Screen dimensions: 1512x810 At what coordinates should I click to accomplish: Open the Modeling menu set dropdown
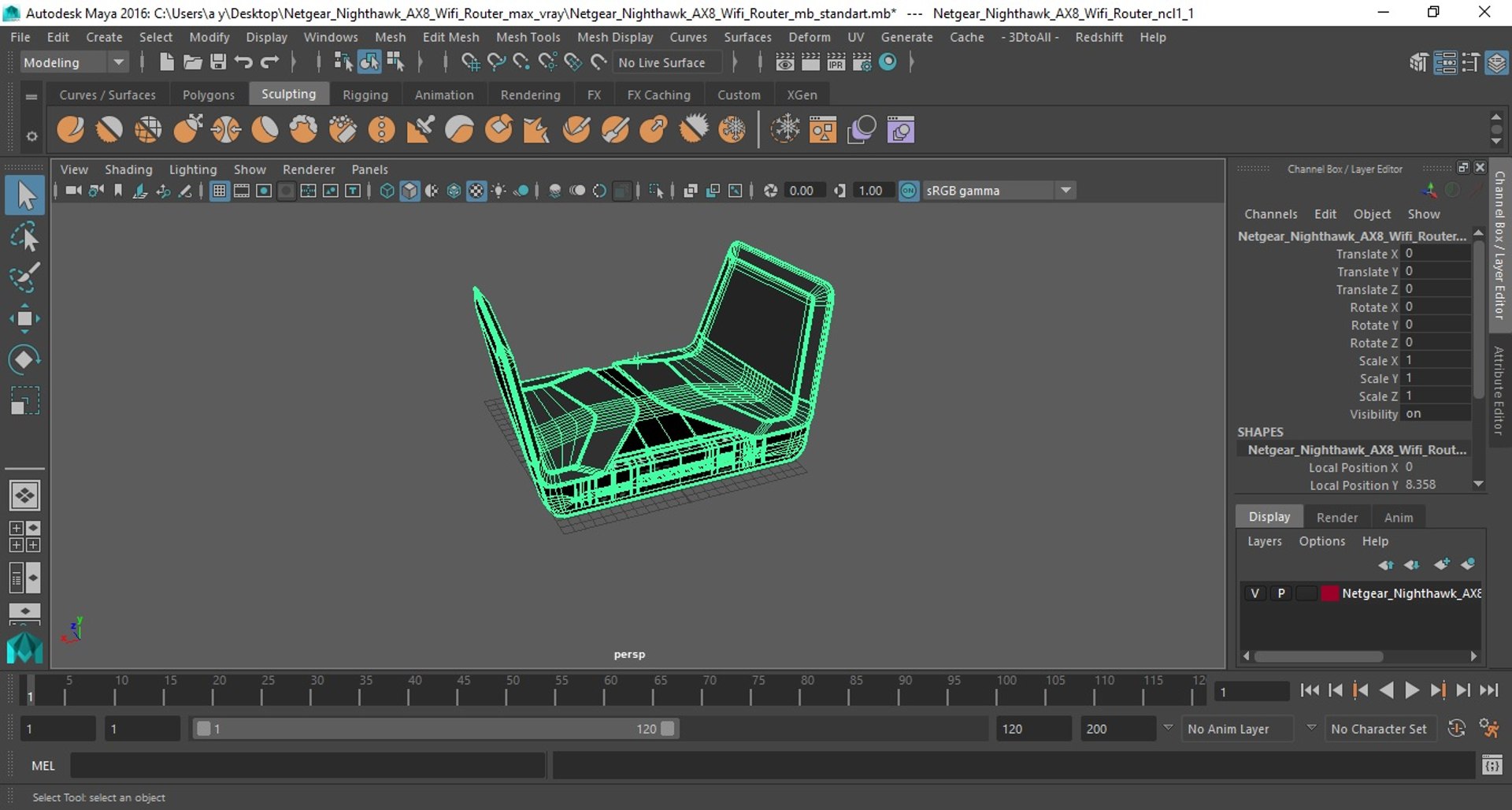[x=73, y=62]
